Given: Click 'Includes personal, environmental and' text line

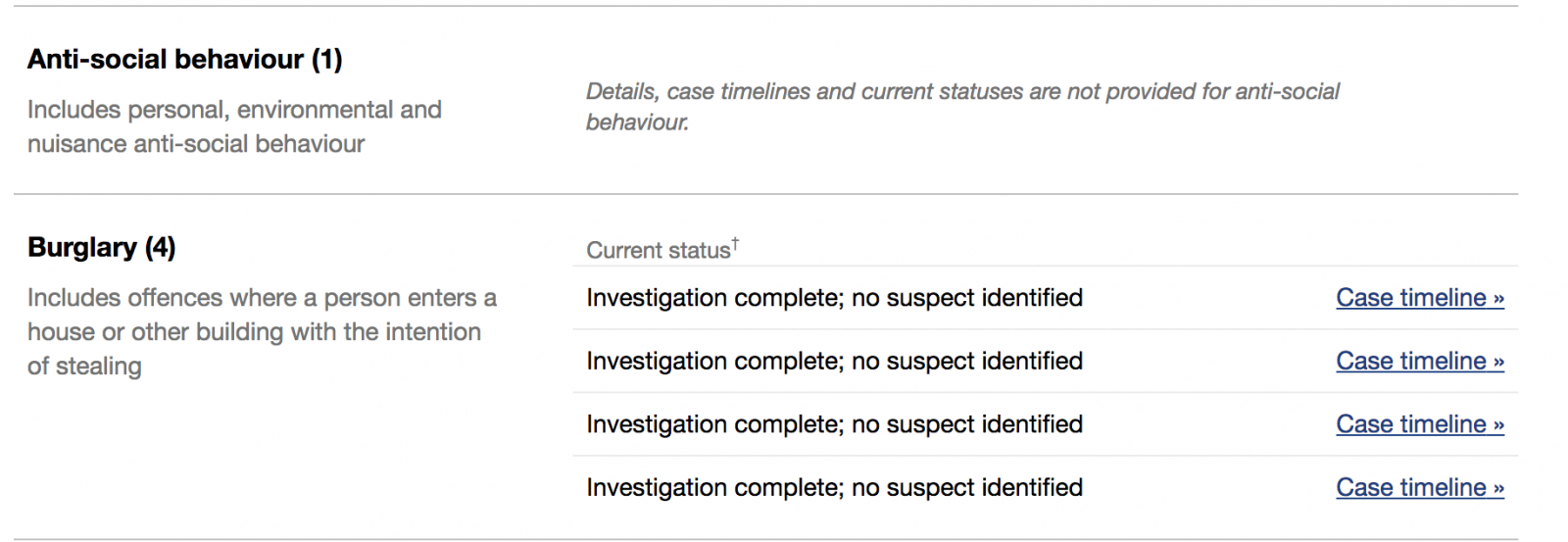Looking at the screenshot, I should (234, 110).
